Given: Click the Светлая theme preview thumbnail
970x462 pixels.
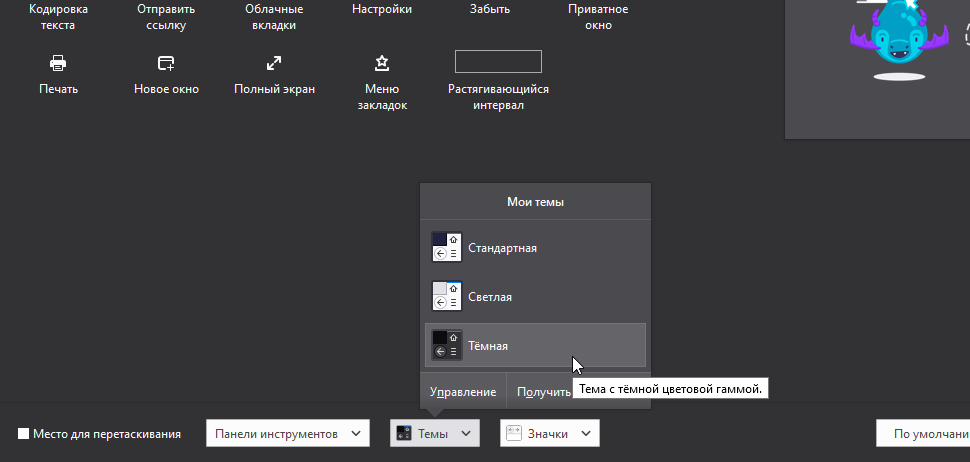Looking at the screenshot, I should pos(447,296).
